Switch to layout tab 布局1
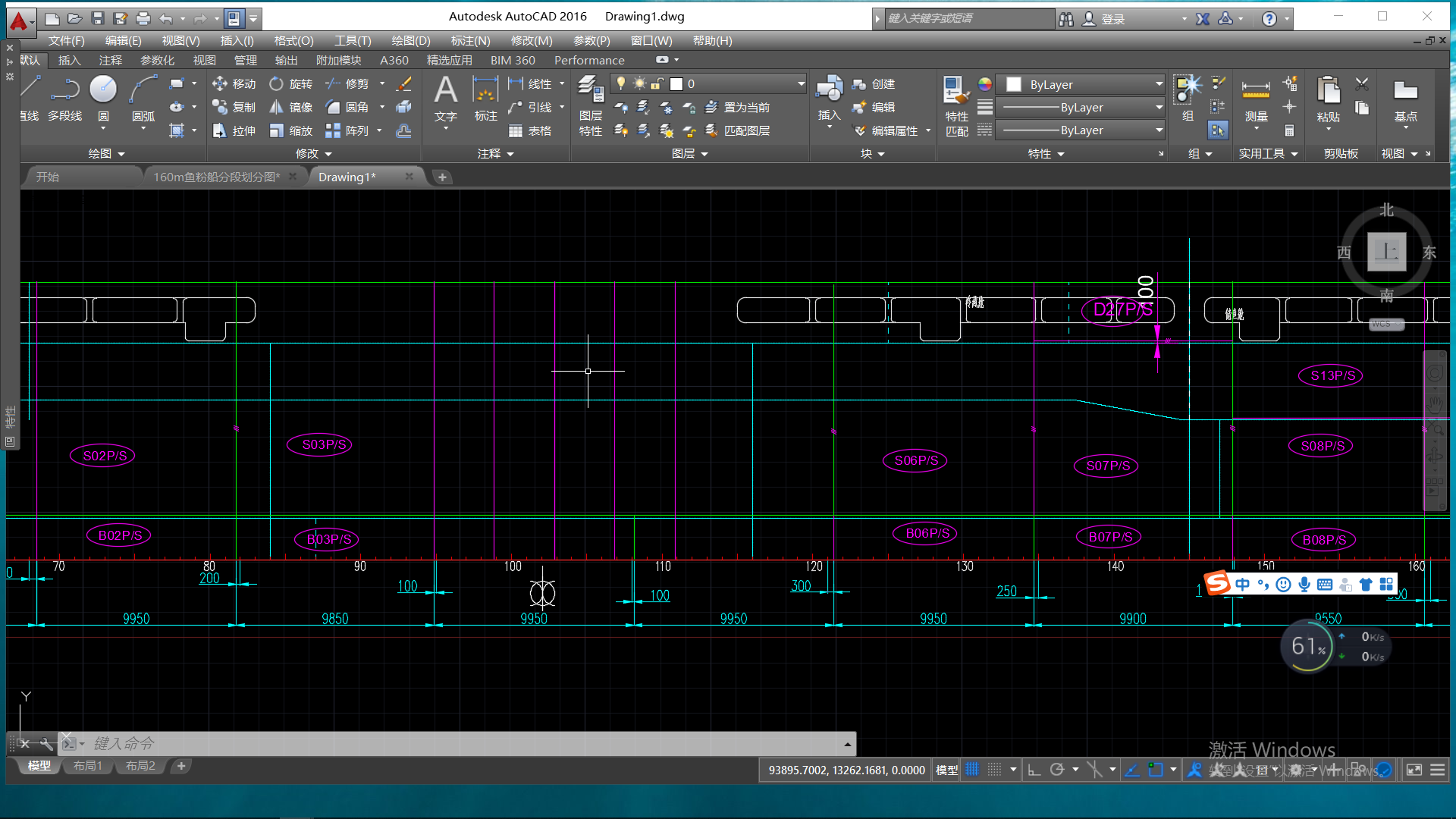 (87, 766)
